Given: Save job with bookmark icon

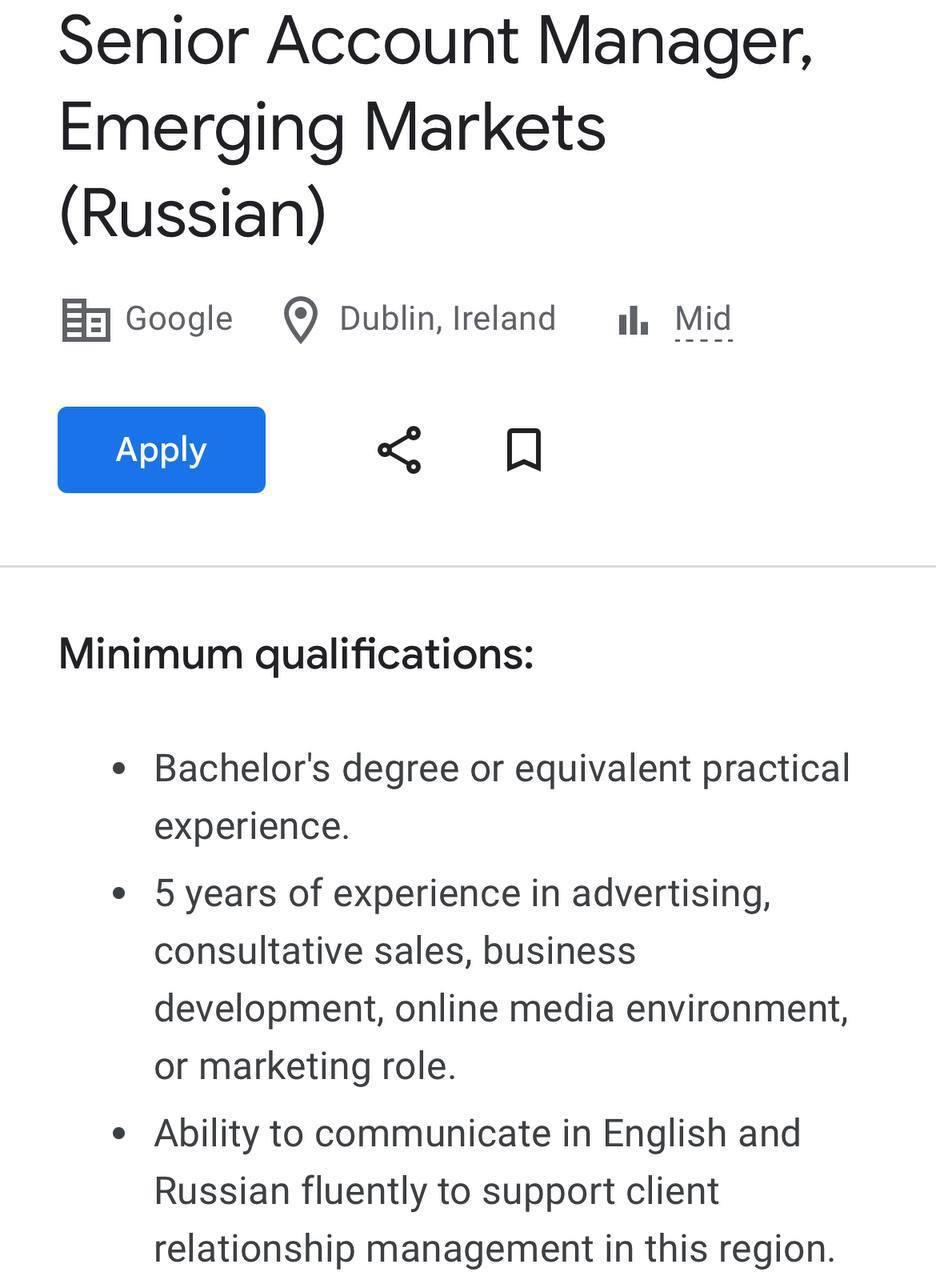Looking at the screenshot, I should [x=524, y=450].
